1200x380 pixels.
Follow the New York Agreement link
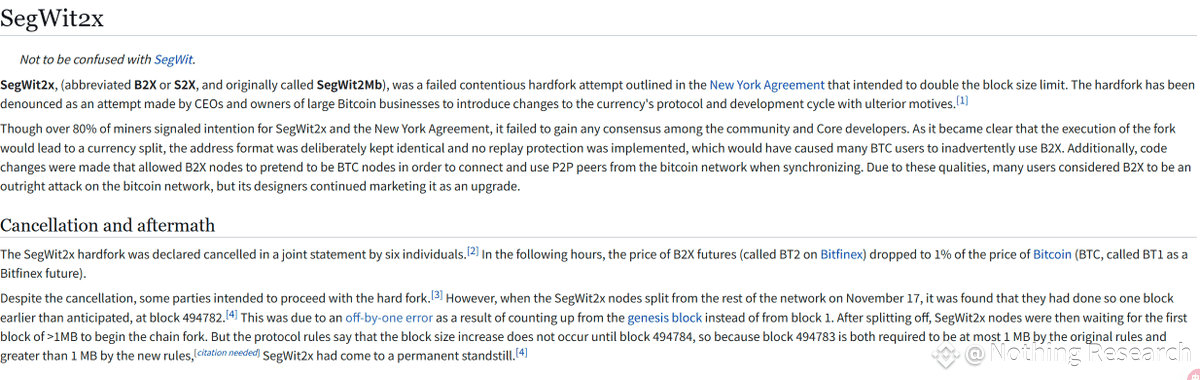point(767,85)
